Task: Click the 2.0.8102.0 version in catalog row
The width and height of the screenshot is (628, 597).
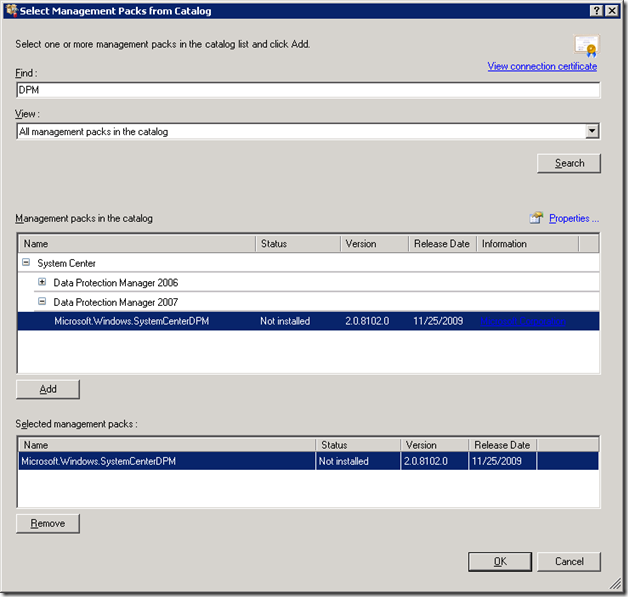Action: tap(367, 321)
